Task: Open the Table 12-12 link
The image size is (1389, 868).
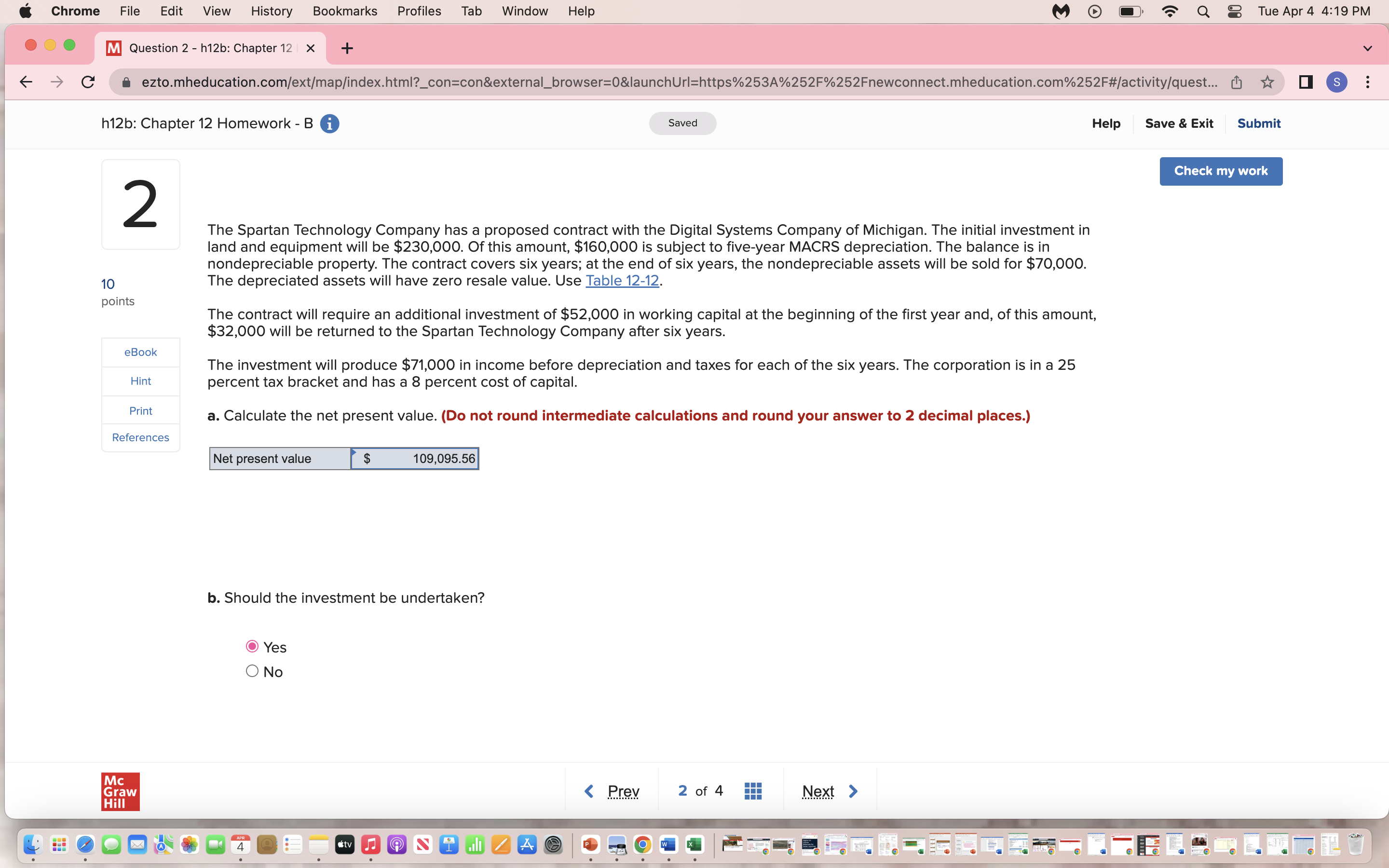Action: pyautogui.click(x=622, y=281)
